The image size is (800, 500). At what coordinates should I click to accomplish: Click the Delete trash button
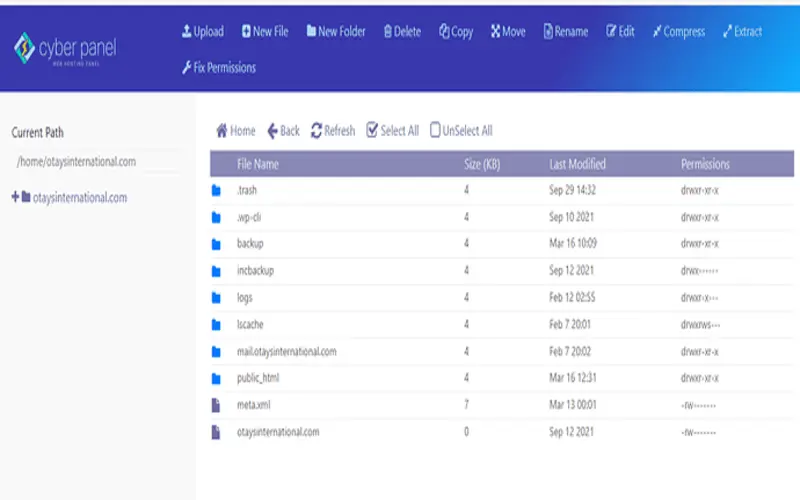(x=402, y=32)
